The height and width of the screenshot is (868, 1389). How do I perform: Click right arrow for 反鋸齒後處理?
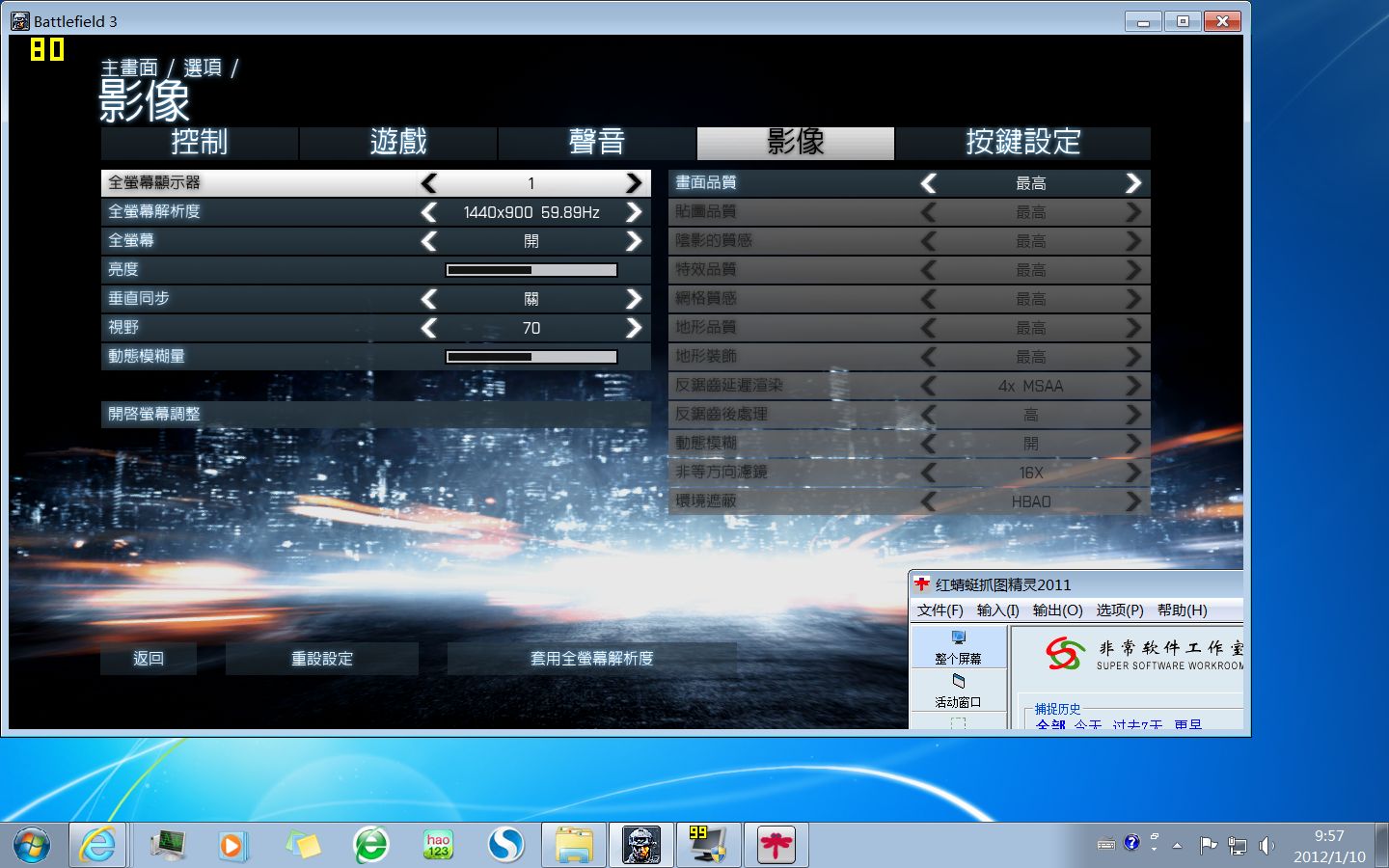tap(1132, 415)
